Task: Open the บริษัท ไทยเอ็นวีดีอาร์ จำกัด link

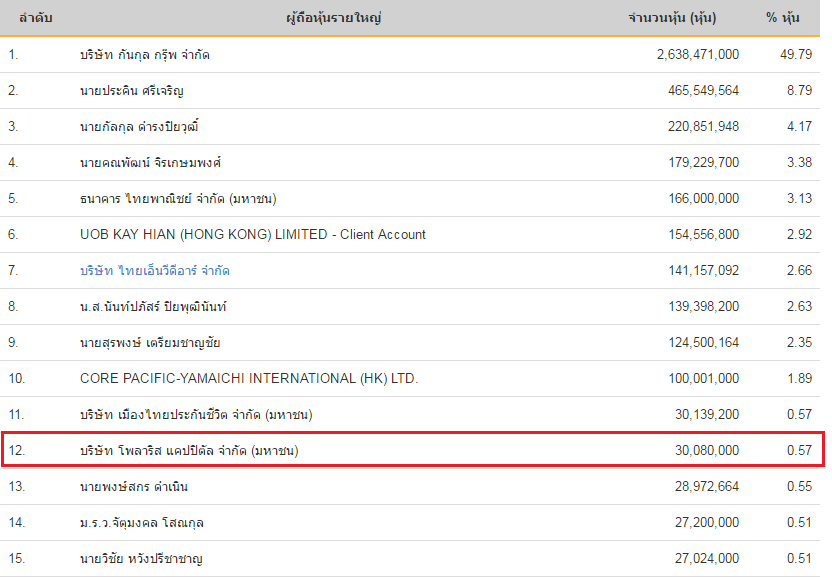Action: pyautogui.click(x=154, y=271)
